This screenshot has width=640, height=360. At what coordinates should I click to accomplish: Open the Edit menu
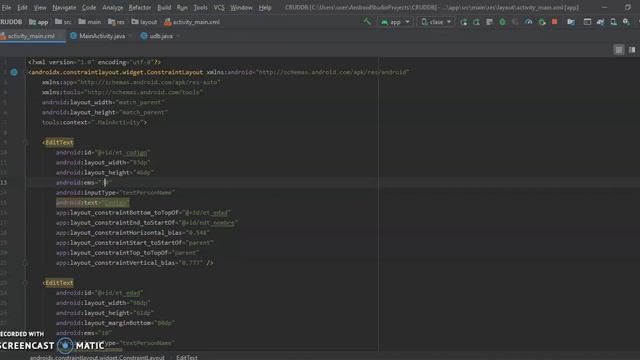pos(22,7)
